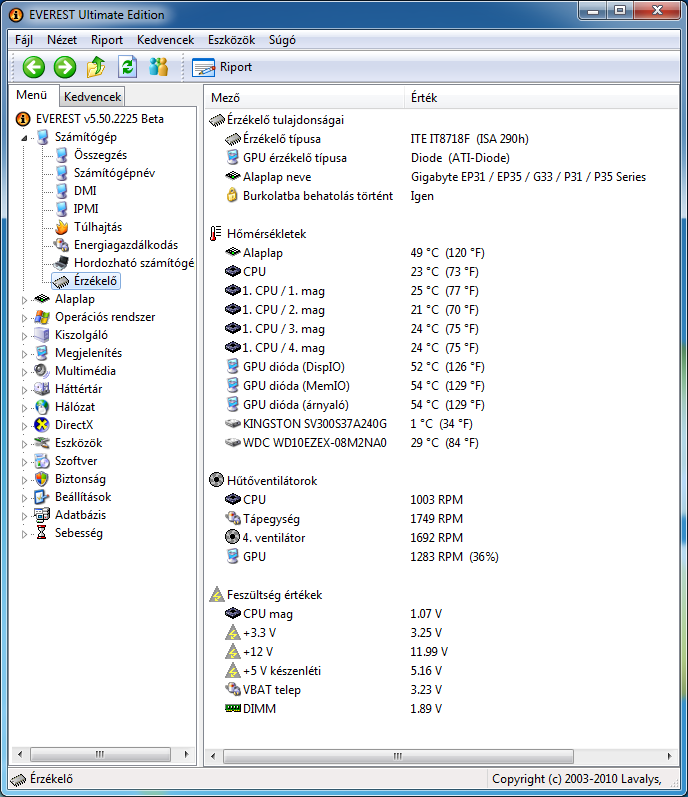Image resolution: width=688 pixels, height=797 pixels.
Task: Expand the Kiszolgáló tree node
Action: point(24,336)
